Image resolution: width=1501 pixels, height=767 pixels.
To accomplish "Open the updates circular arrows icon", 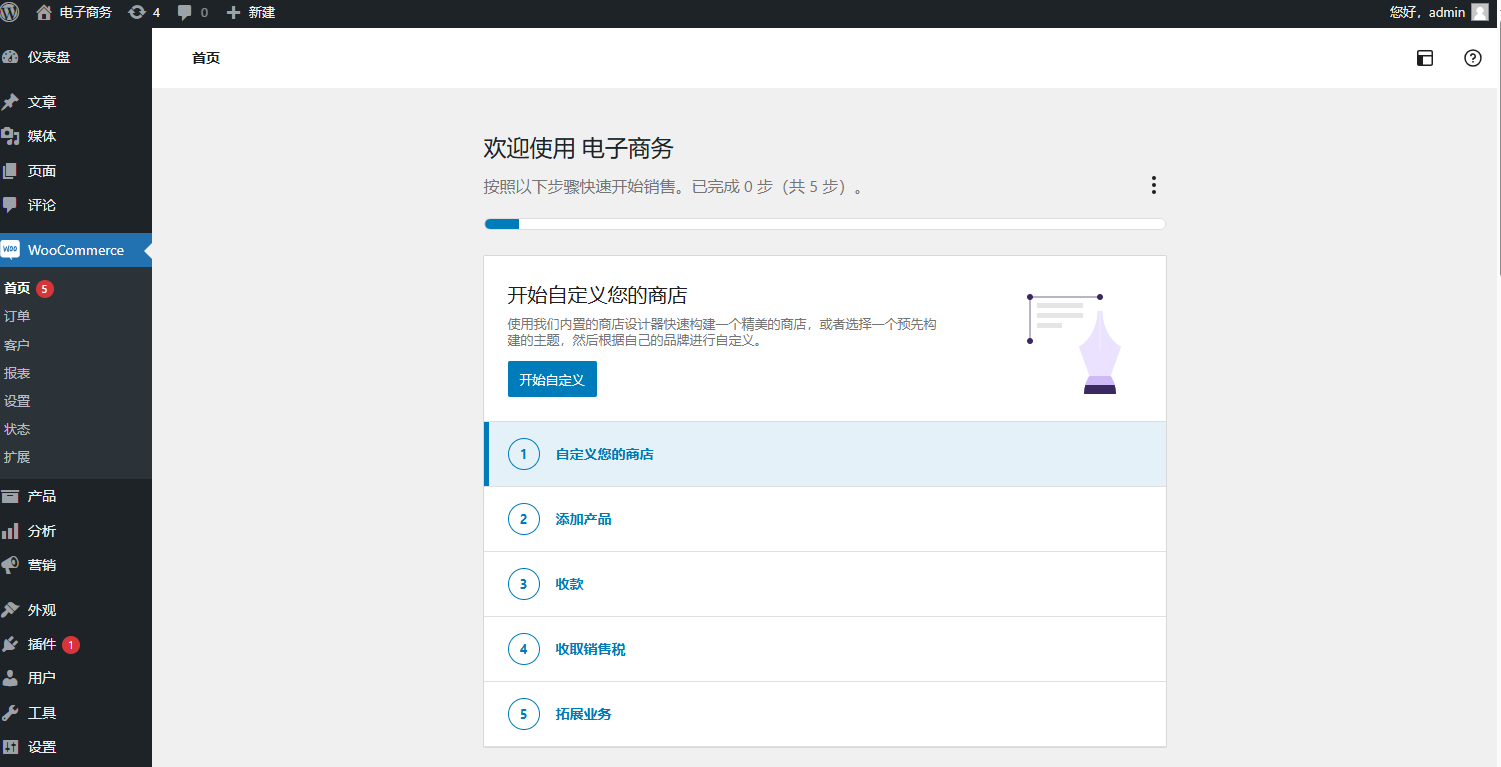I will [x=137, y=12].
